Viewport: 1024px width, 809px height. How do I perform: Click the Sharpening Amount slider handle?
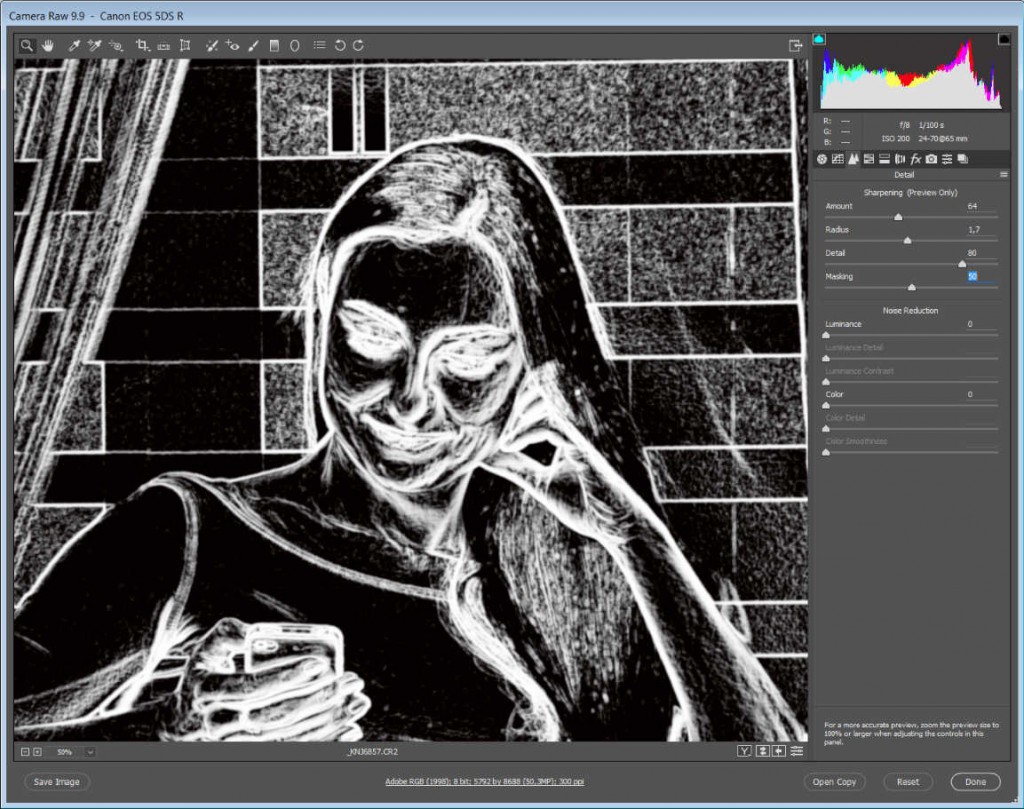898,216
